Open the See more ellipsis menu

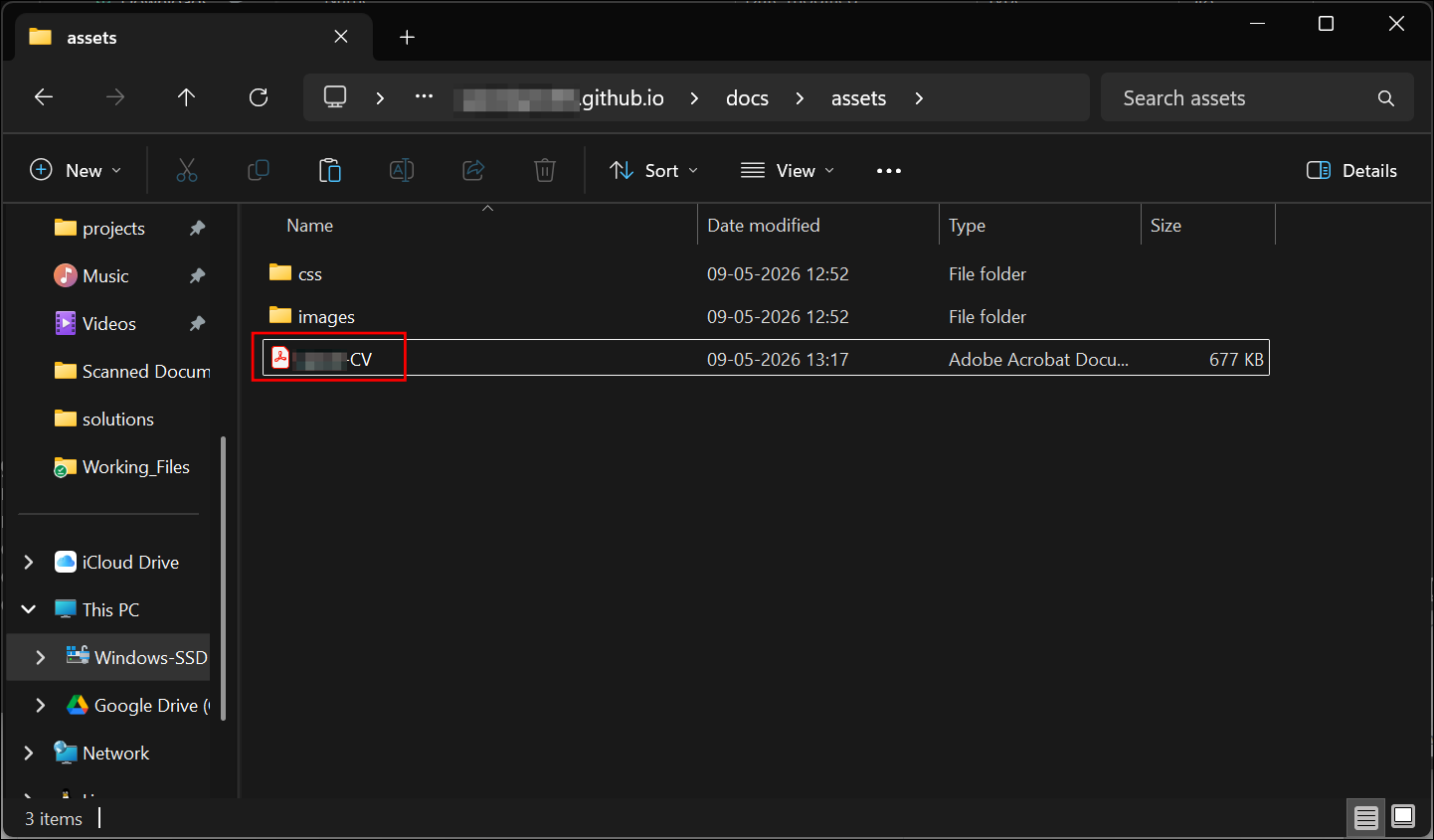tap(889, 170)
